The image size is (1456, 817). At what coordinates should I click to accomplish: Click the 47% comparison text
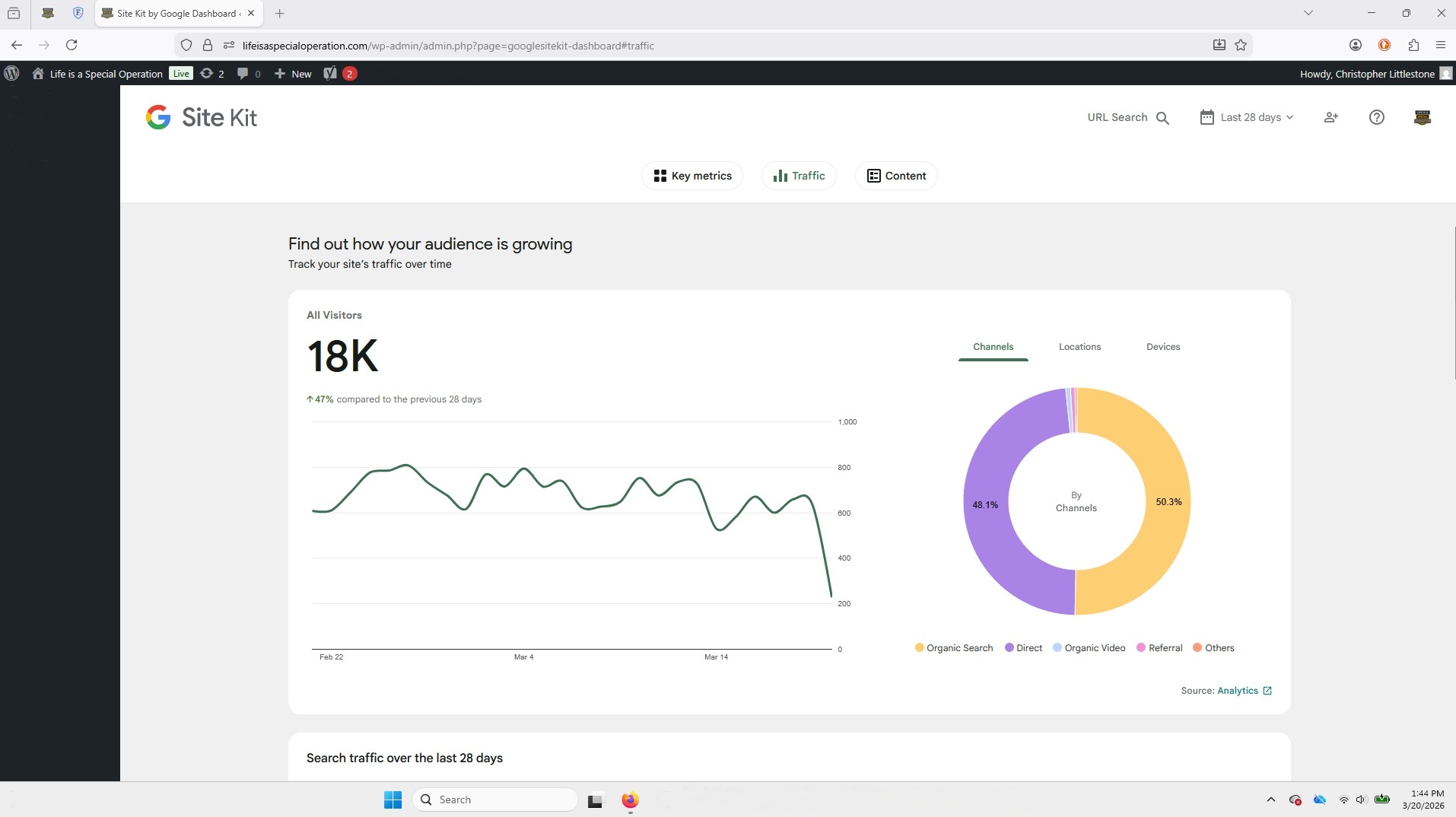pos(394,399)
